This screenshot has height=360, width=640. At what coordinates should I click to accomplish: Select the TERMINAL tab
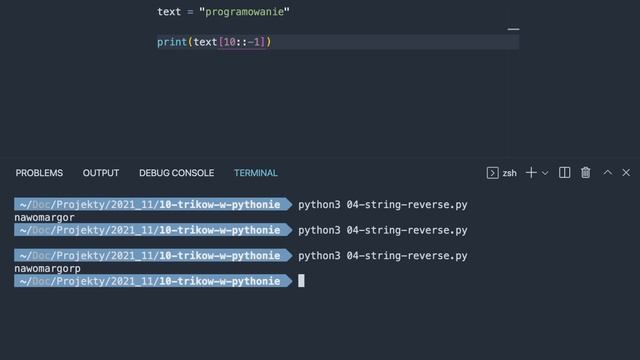coord(256,173)
